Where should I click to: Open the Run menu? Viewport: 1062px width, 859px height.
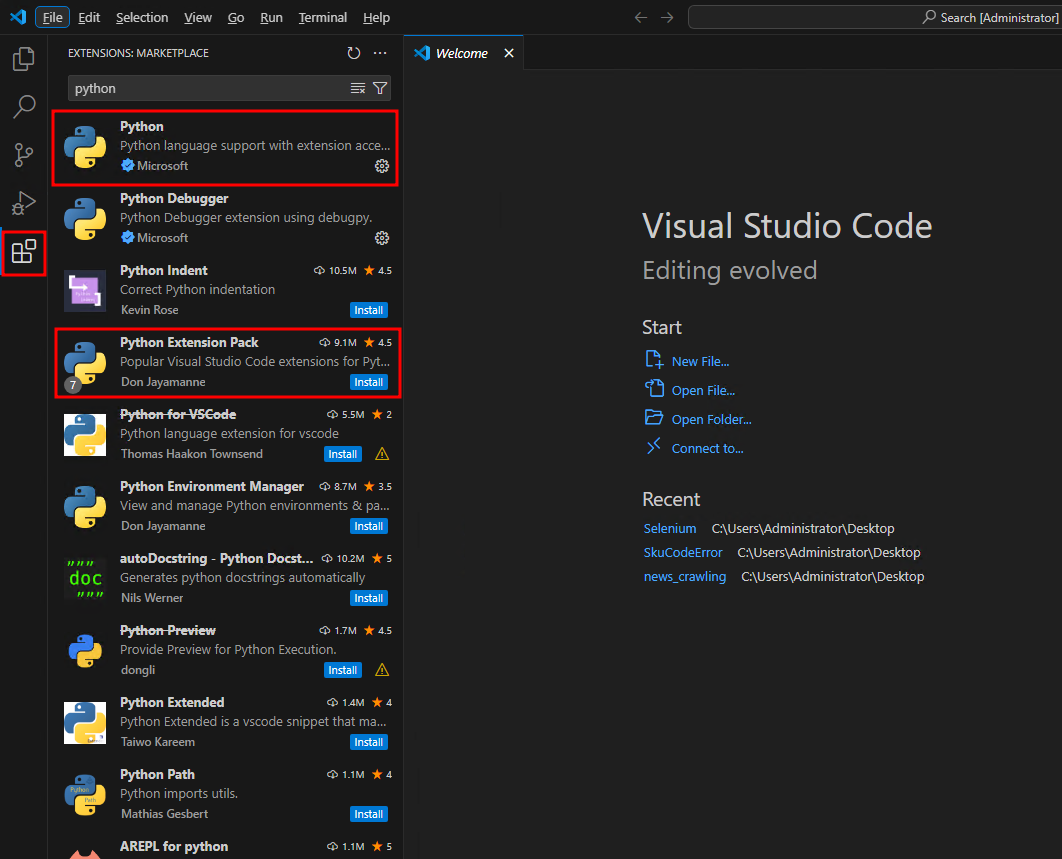coord(271,18)
